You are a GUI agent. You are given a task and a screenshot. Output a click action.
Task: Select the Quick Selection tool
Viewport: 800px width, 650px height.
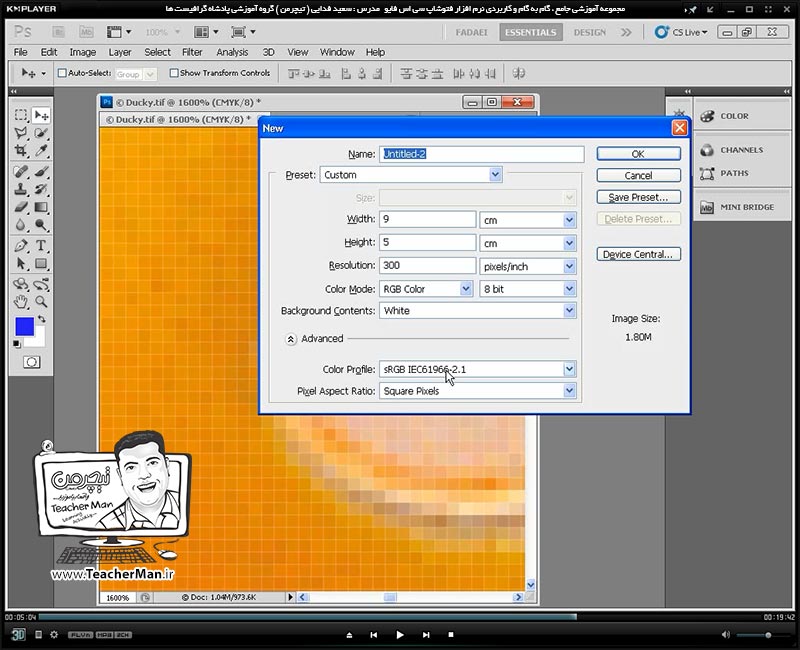[41, 133]
